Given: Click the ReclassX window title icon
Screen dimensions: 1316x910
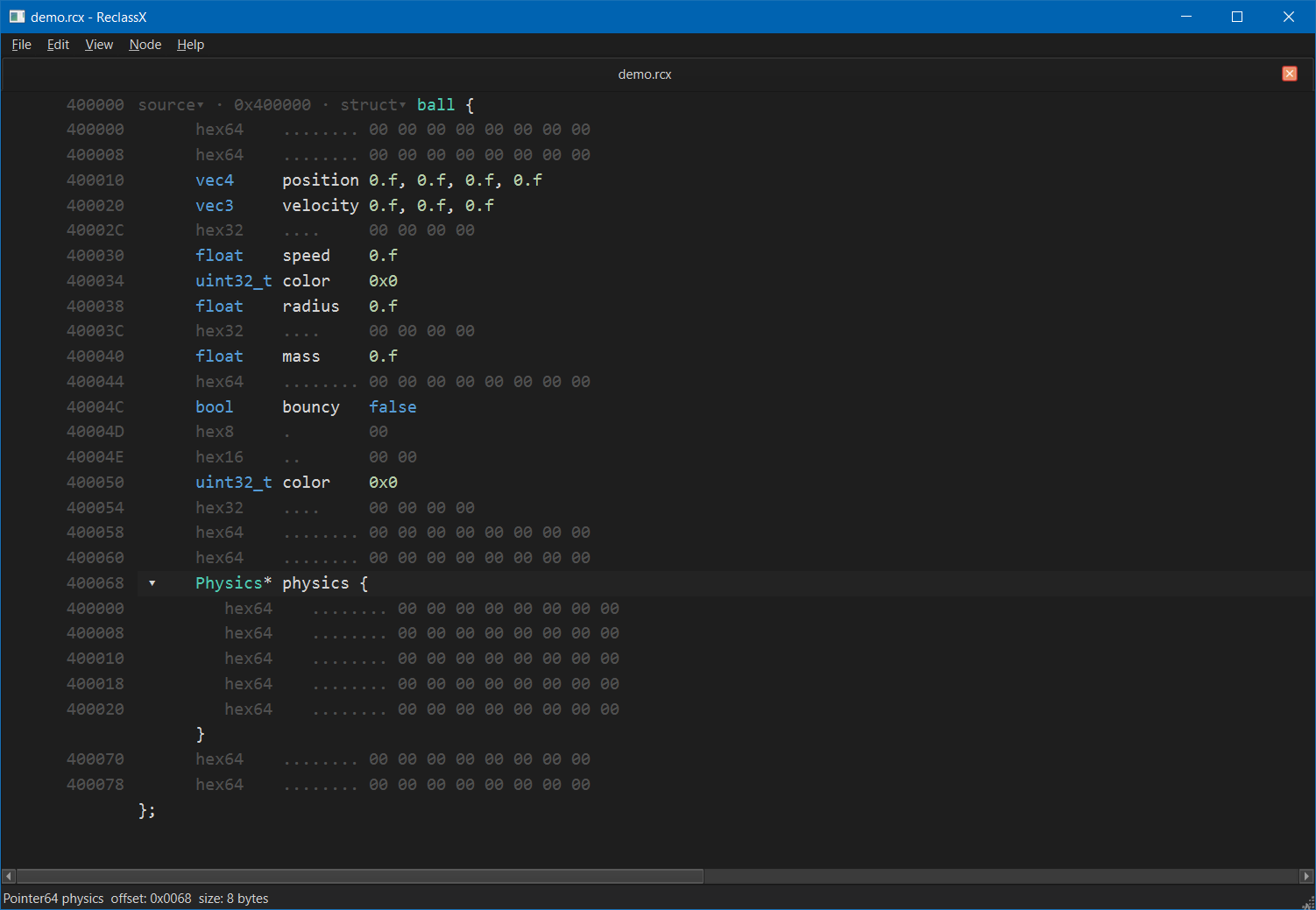Looking at the screenshot, I should point(17,17).
